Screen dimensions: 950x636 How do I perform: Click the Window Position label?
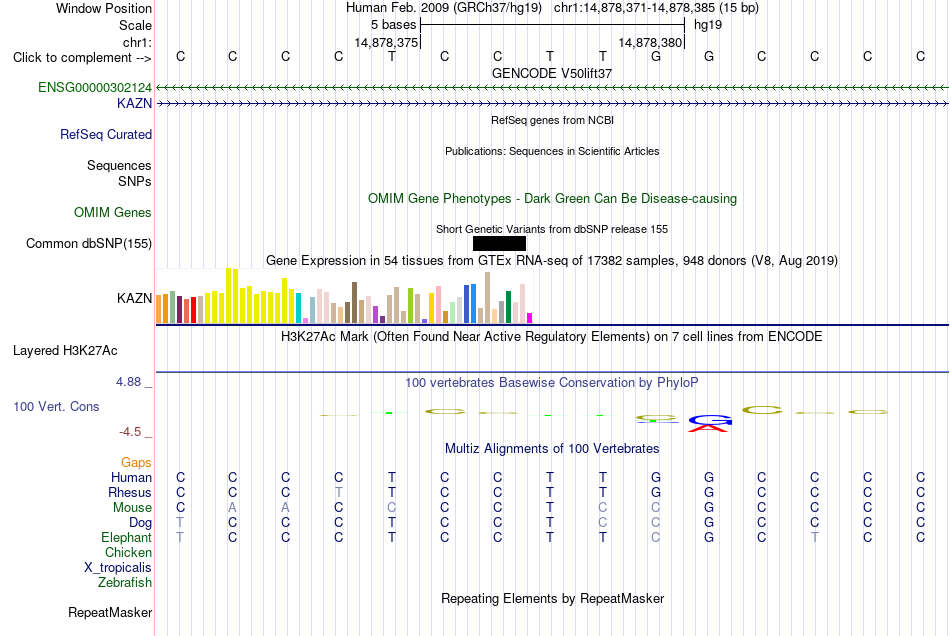(104, 8)
